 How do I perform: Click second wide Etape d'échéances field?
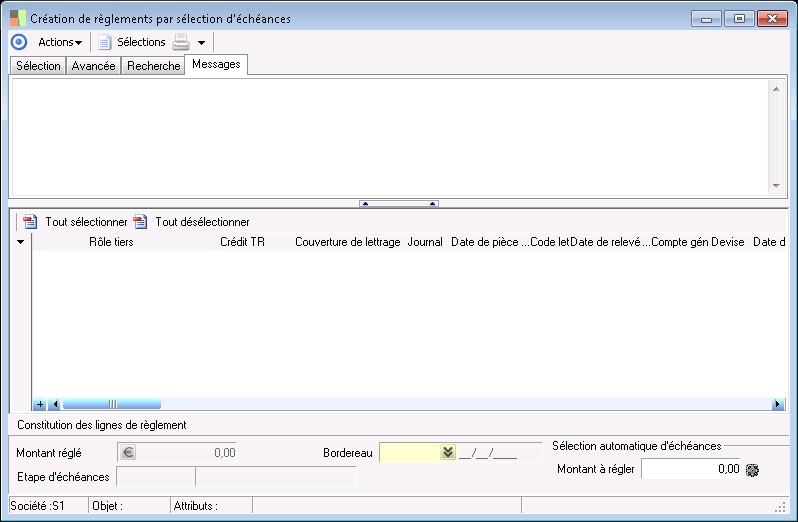point(276,477)
